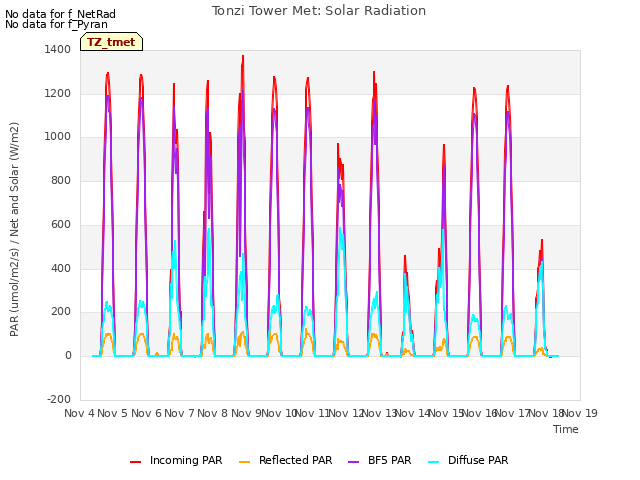Click the Nov 7 x-axis tick label

179,413
